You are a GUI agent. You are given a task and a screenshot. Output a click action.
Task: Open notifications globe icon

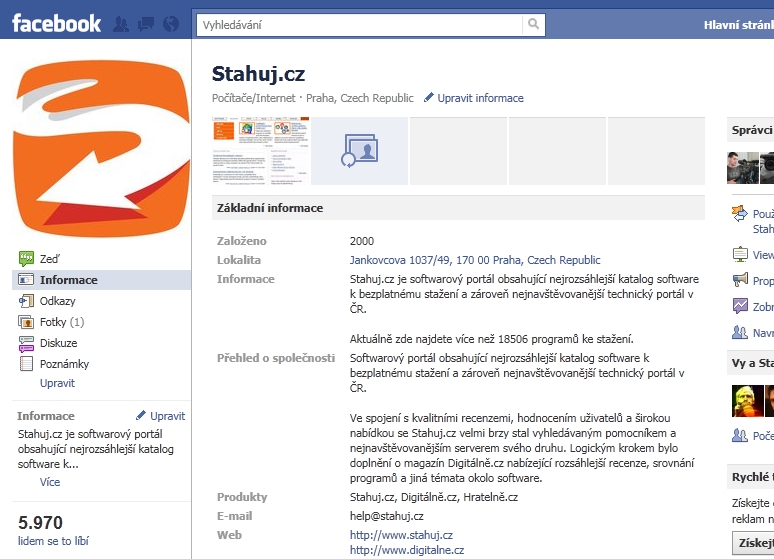coord(171,24)
